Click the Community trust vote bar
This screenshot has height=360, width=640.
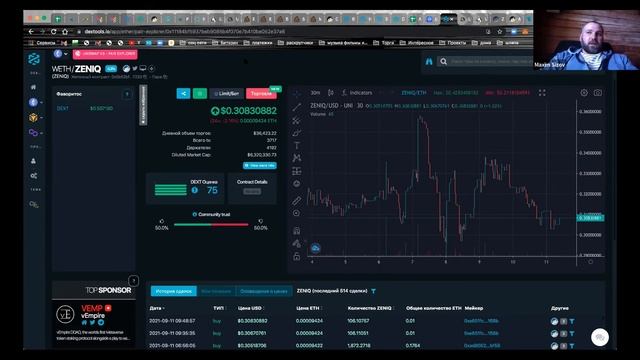211,224
